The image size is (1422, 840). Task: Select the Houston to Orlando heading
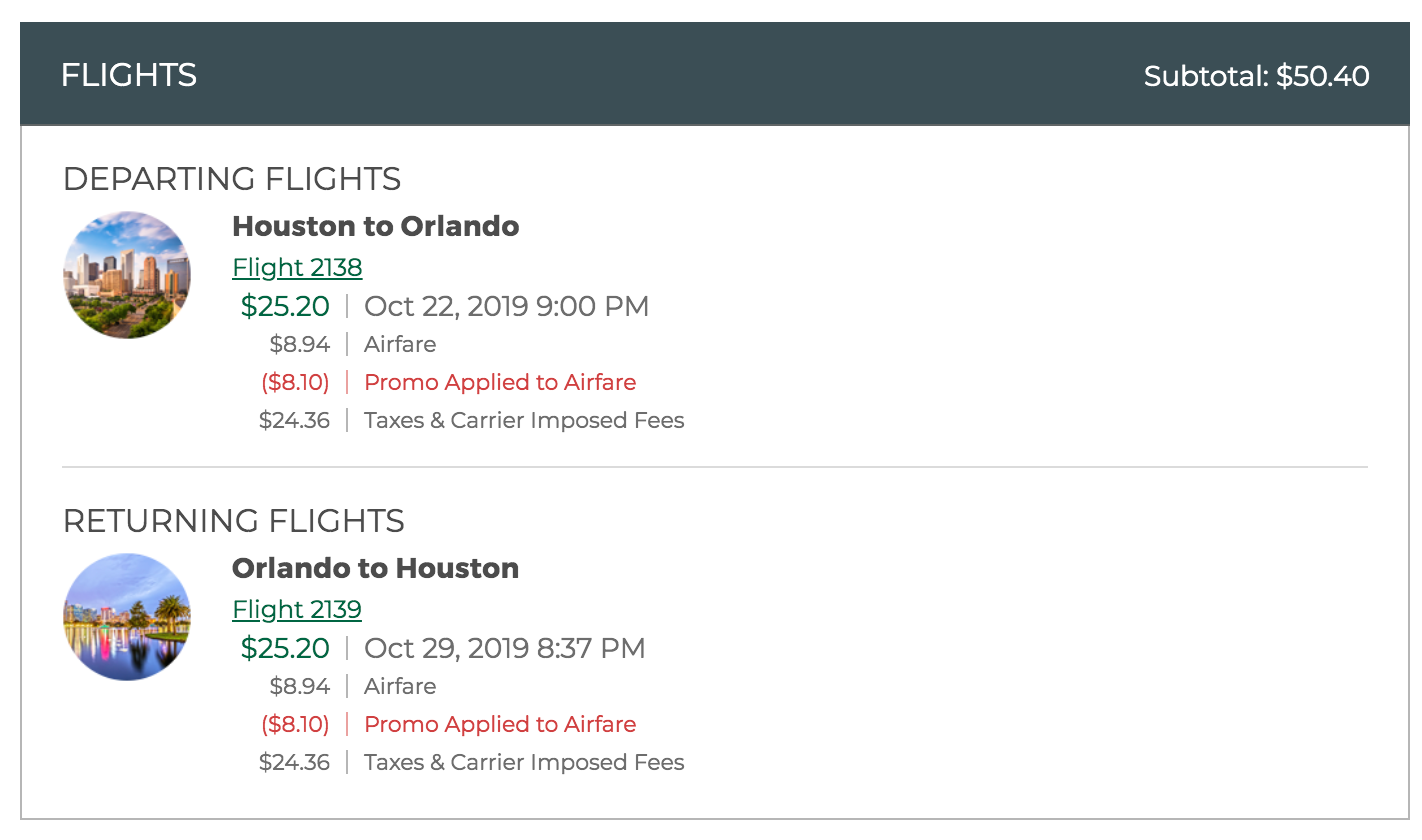point(376,226)
